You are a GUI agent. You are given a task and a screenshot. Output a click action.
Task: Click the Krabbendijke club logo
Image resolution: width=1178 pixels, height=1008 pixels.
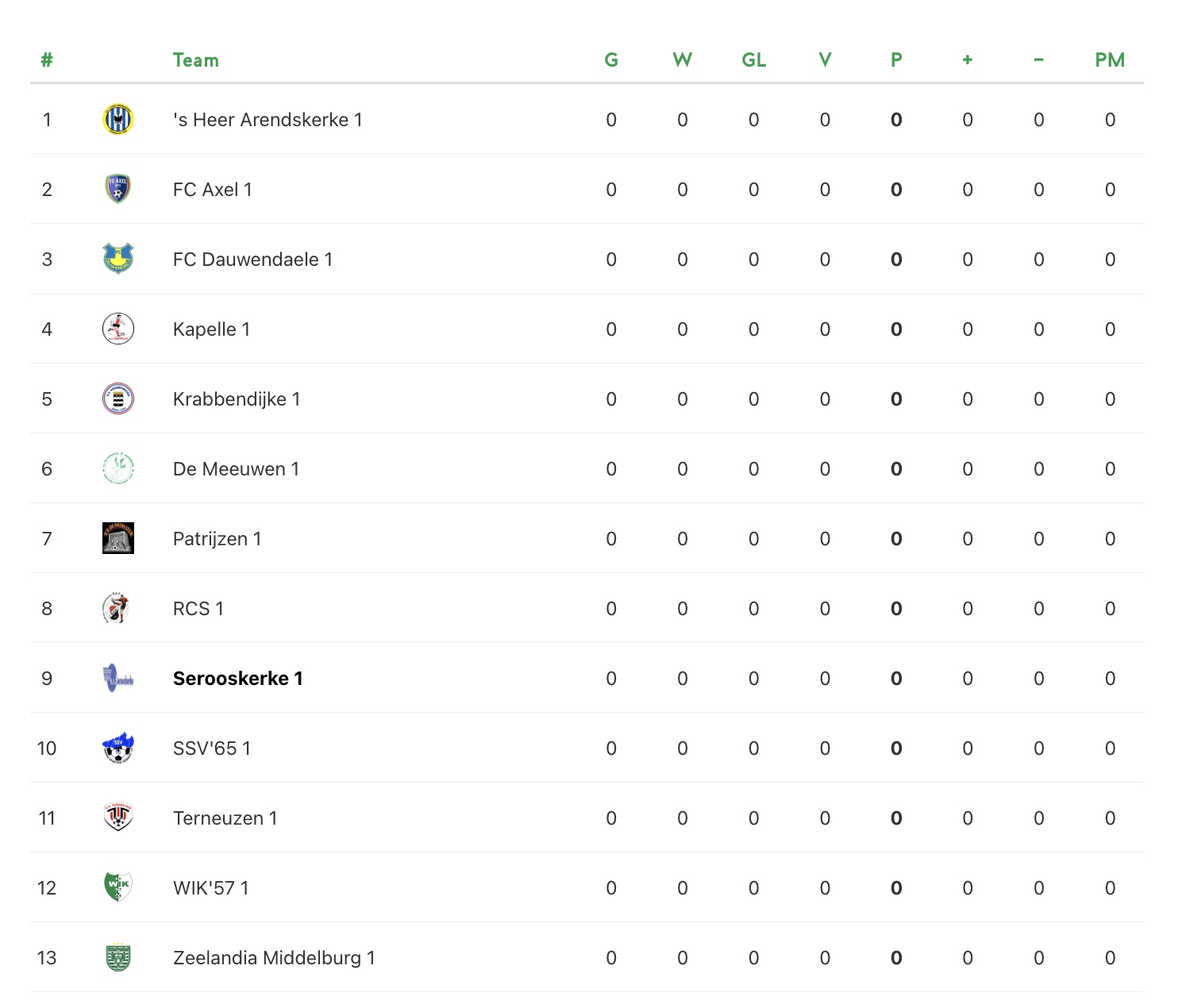click(118, 399)
